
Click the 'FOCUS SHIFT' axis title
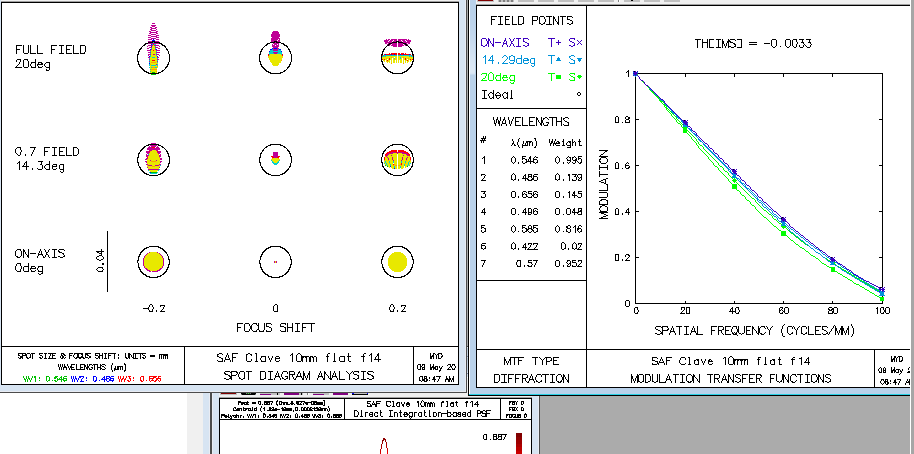click(275, 328)
